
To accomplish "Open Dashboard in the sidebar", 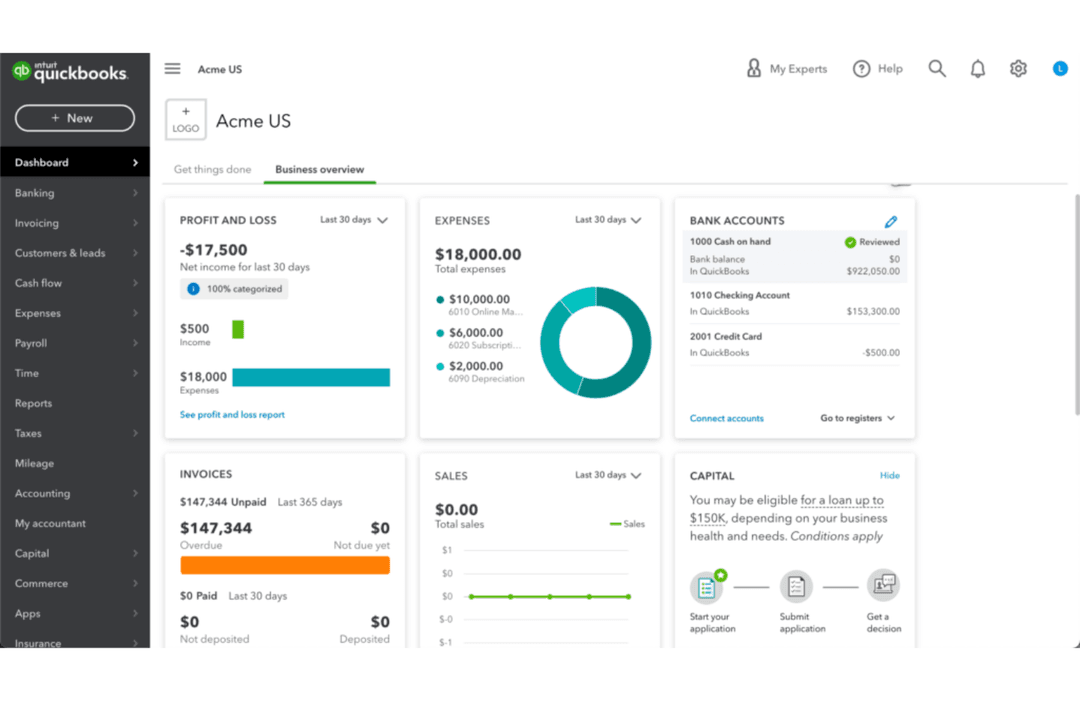I will (x=75, y=163).
